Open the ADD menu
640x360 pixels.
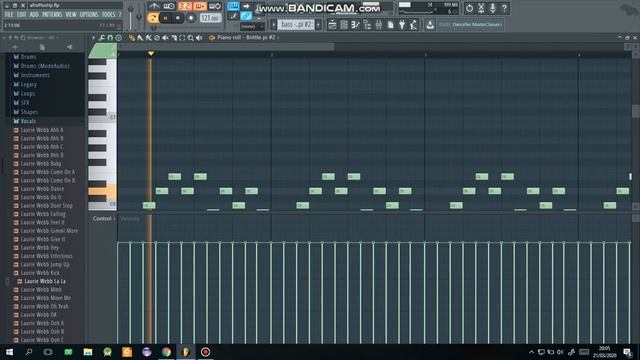tap(34, 15)
